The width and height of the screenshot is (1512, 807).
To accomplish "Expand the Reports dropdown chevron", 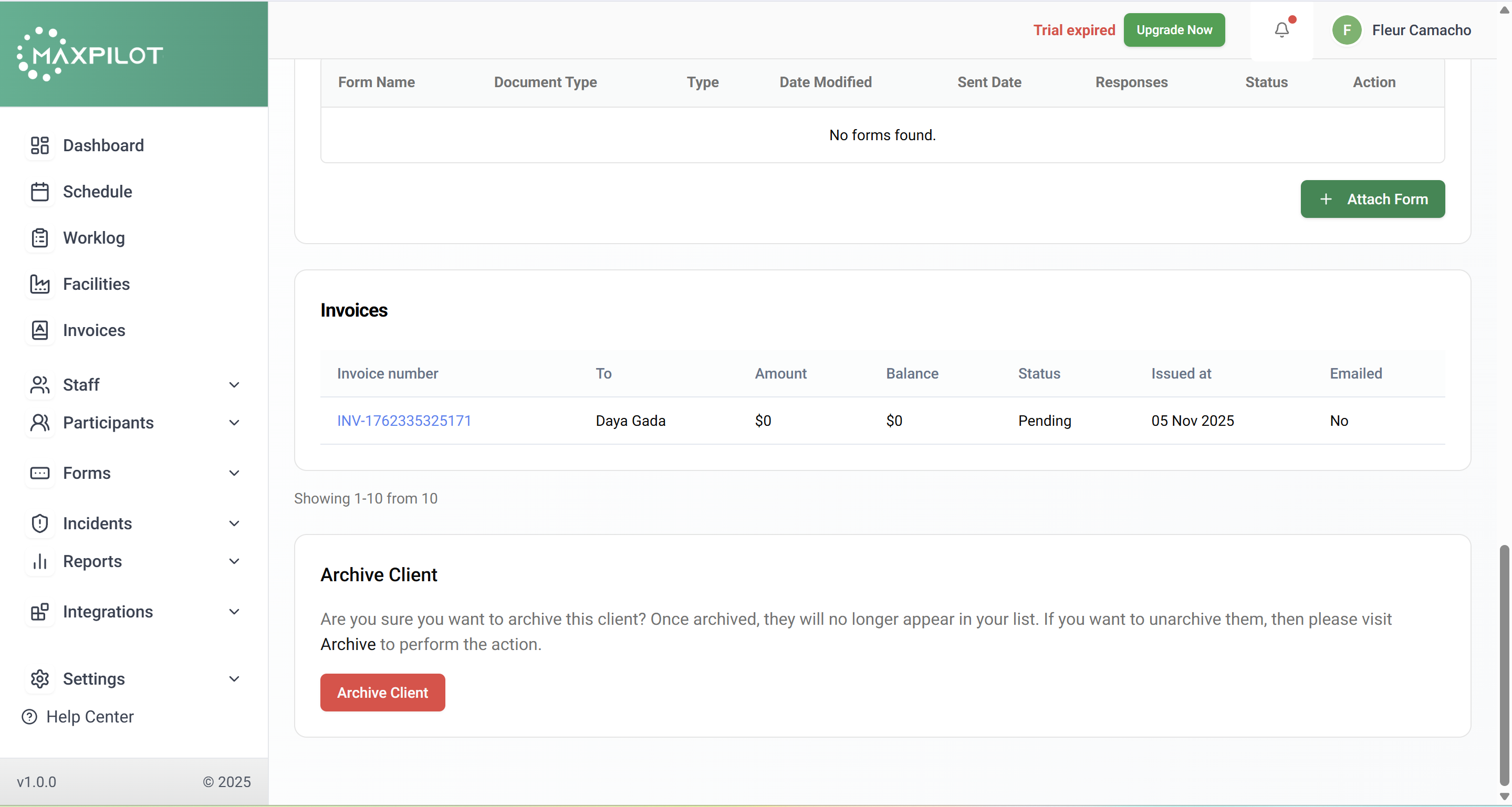I will 234,561.
